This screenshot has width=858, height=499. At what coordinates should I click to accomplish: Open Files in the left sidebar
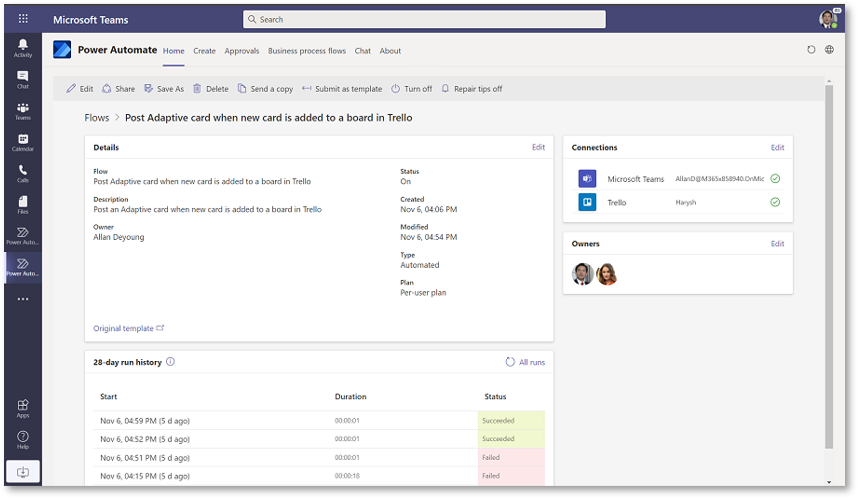[23, 205]
